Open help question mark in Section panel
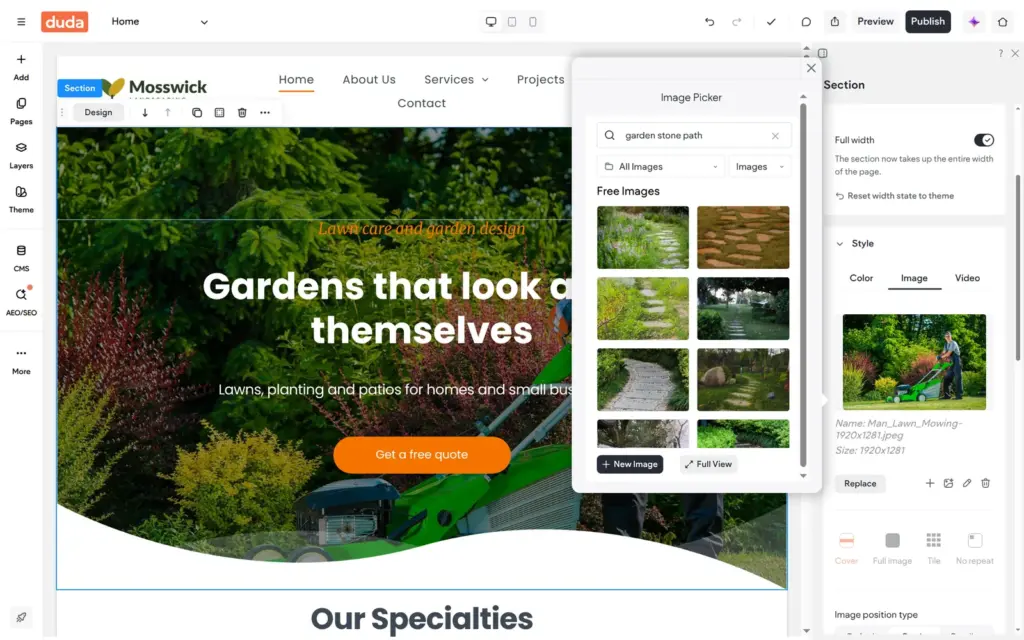This screenshot has width=1024, height=640. (x=1000, y=54)
